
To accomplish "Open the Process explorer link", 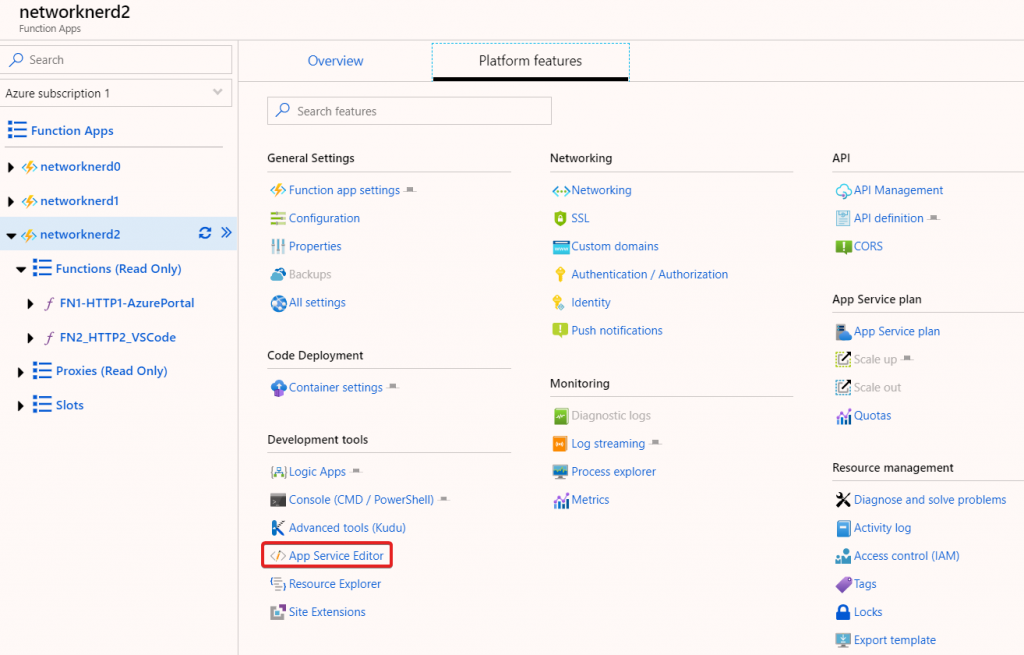I will [x=613, y=471].
